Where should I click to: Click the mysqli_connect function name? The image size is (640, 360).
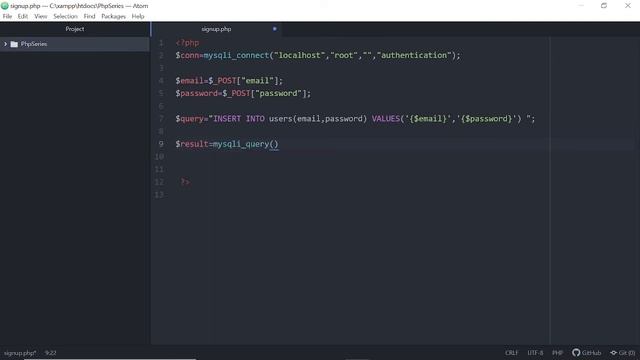(236, 55)
